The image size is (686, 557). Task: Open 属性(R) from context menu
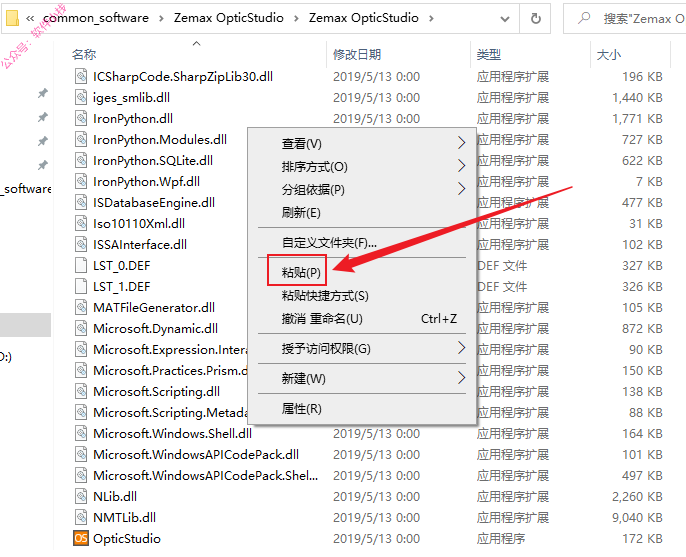coord(301,409)
